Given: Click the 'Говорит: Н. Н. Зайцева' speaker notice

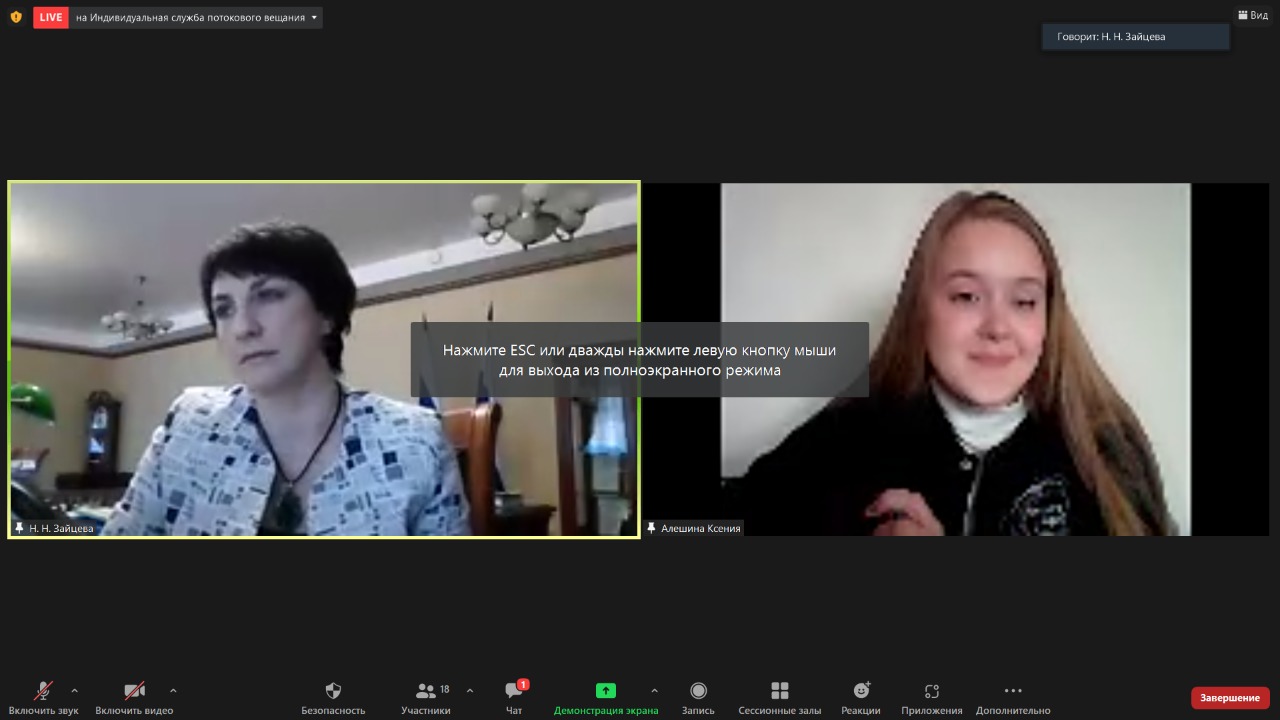Looking at the screenshot, I should (x=1136, y=37).
